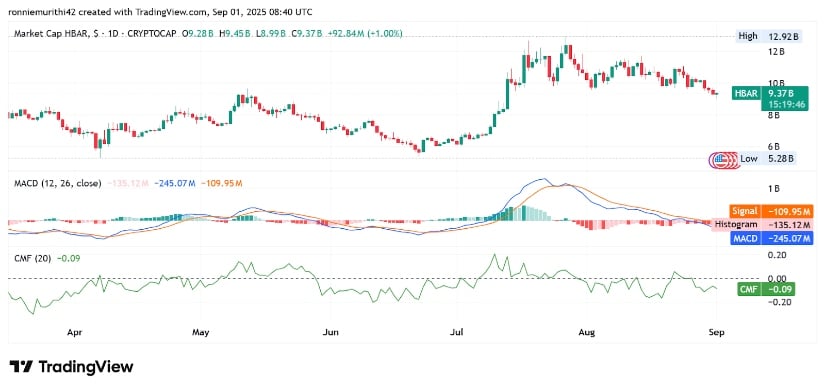
Task: Click the May label on time axis
Action: 200,332
